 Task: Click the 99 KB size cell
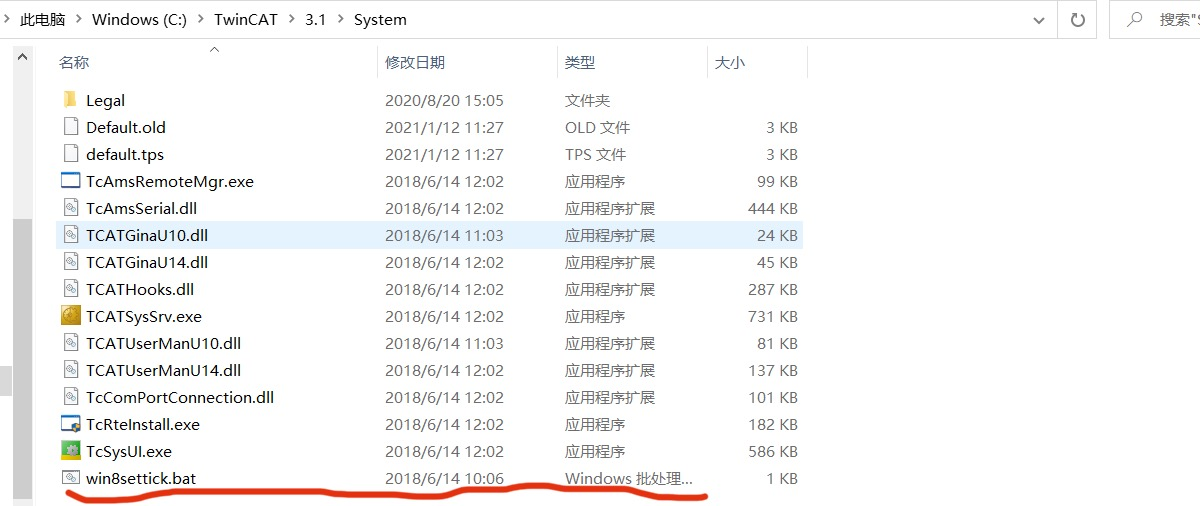[777, 181]
